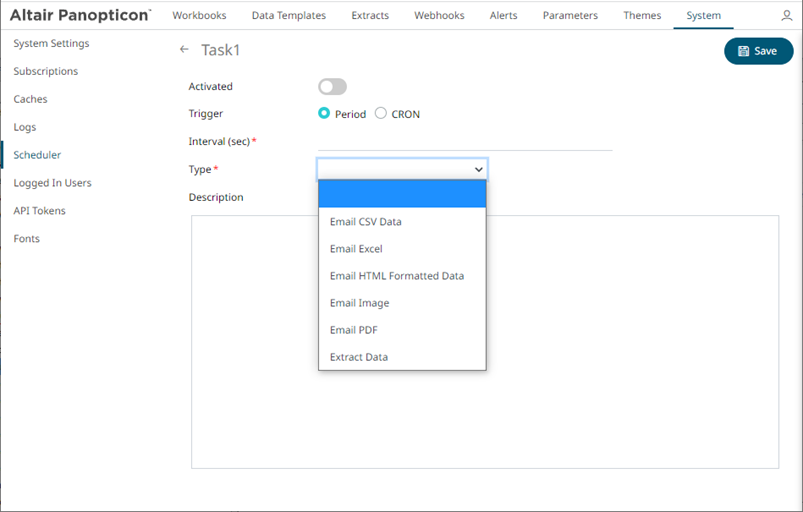Select the CRON trigger radio button
The image size is (803, 512).
click(381, 114)
